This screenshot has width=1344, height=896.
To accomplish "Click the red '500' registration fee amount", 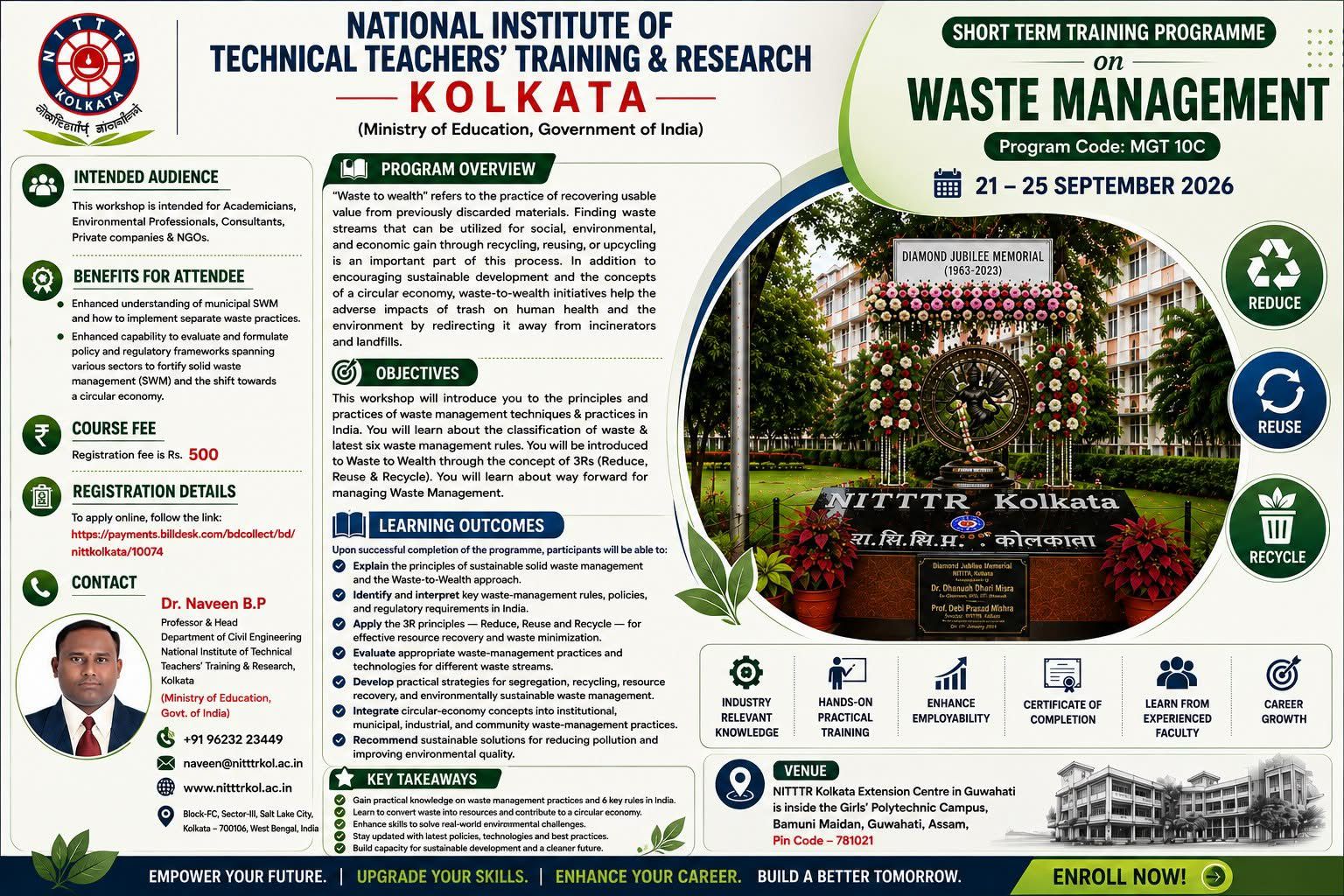I will click(x=203, y=454).
